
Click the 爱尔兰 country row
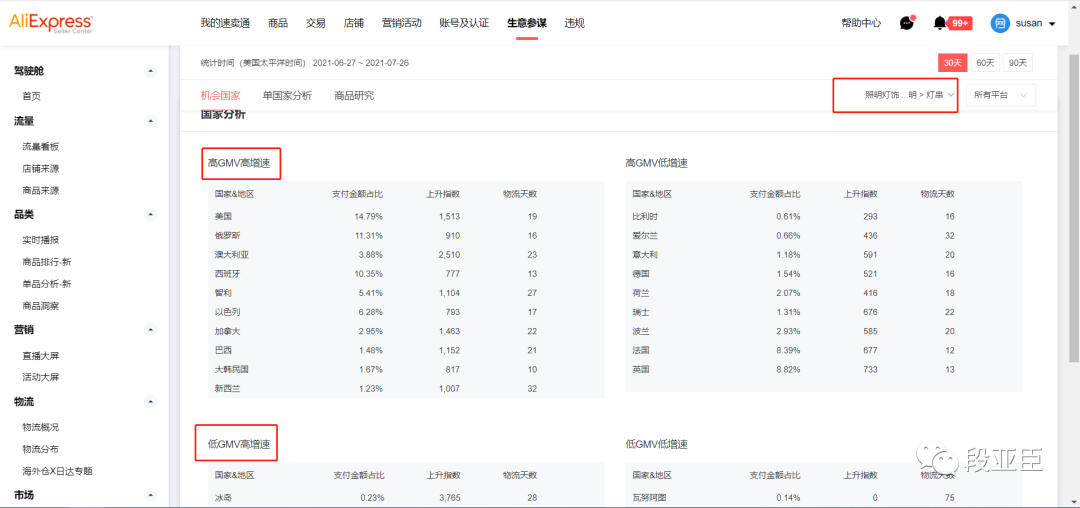pyautogui.click(x=824, y=235)
